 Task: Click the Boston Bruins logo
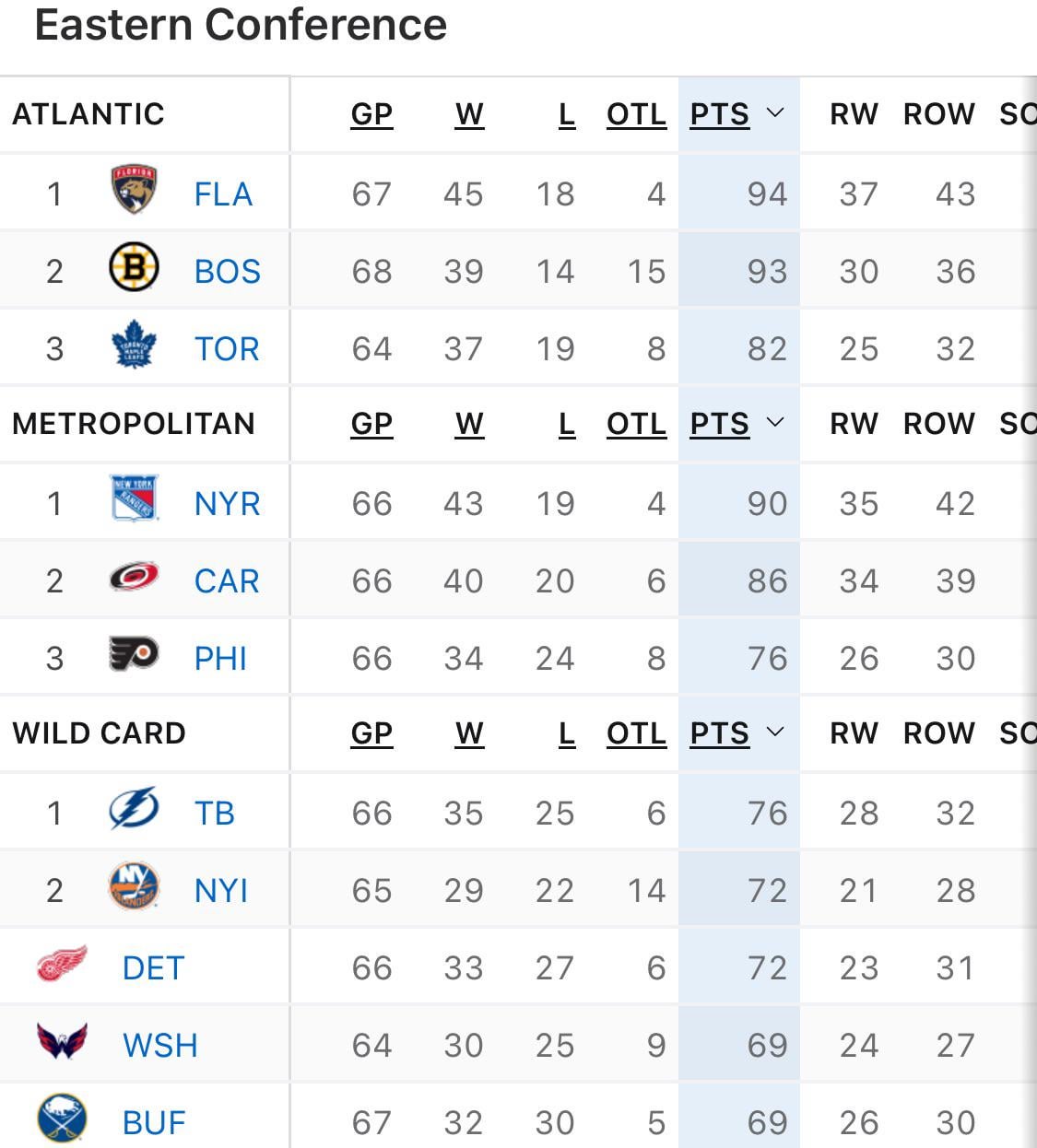tap(134, 268)
